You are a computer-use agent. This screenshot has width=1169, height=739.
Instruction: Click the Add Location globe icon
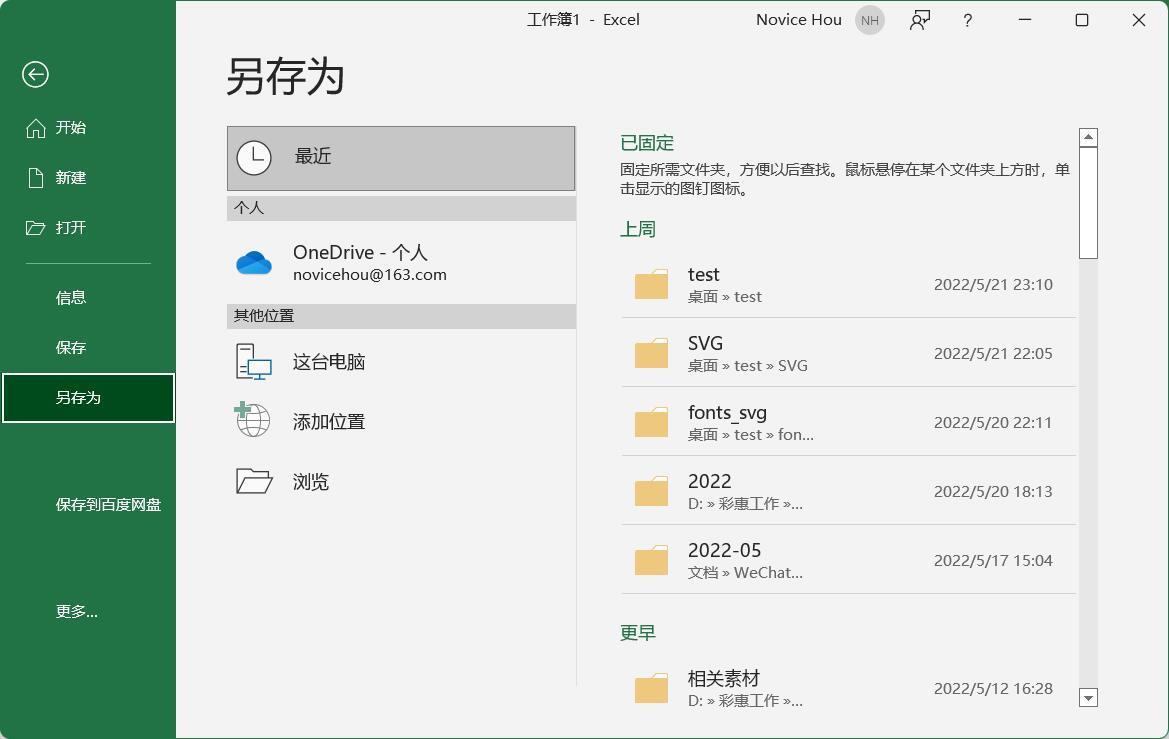tap(253, 421)
